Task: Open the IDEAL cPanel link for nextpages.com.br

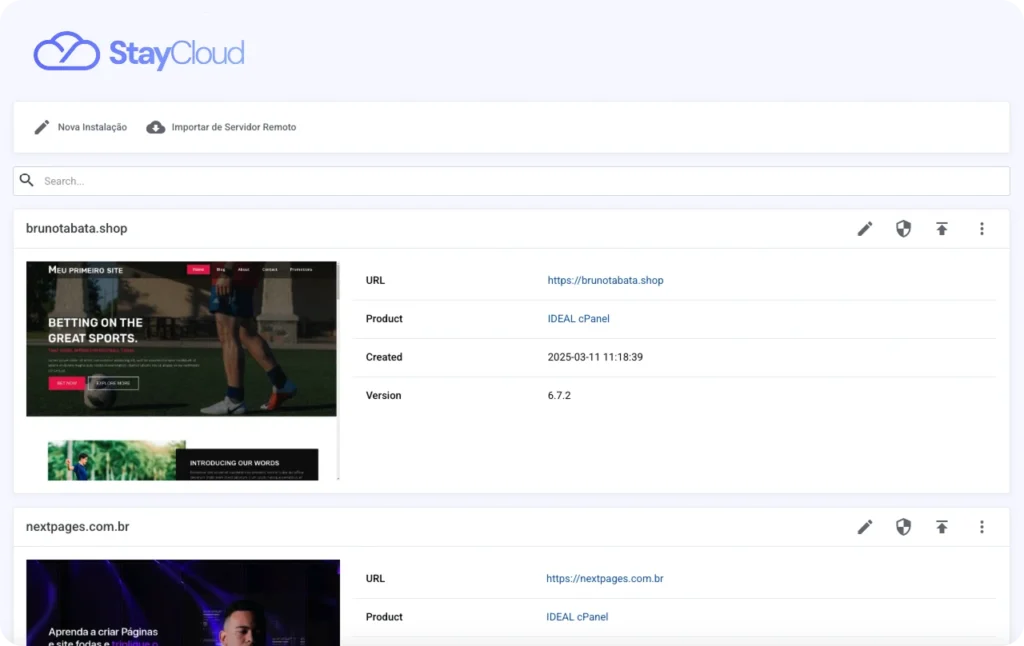Action: click(x=577, y=617)
